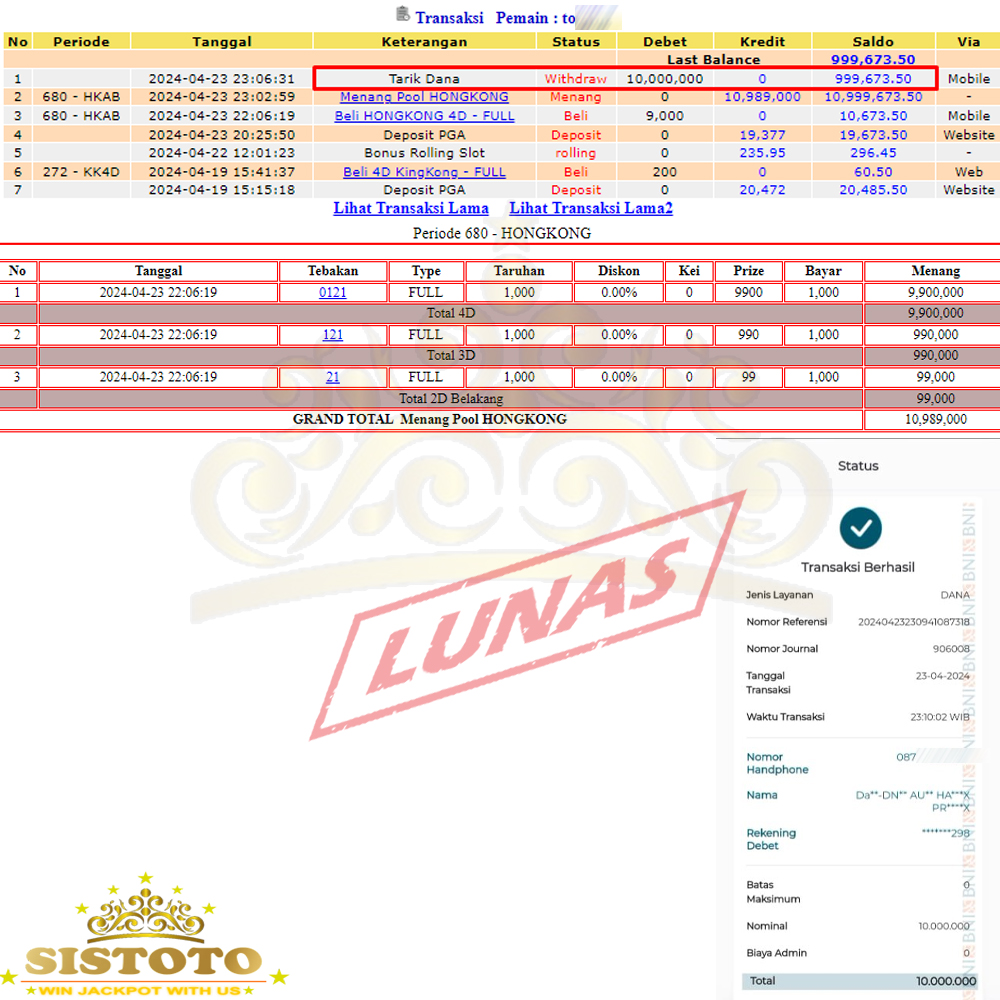Click the GRAND TOTAL Menang Pool HONGKONG row

(430, 420)
